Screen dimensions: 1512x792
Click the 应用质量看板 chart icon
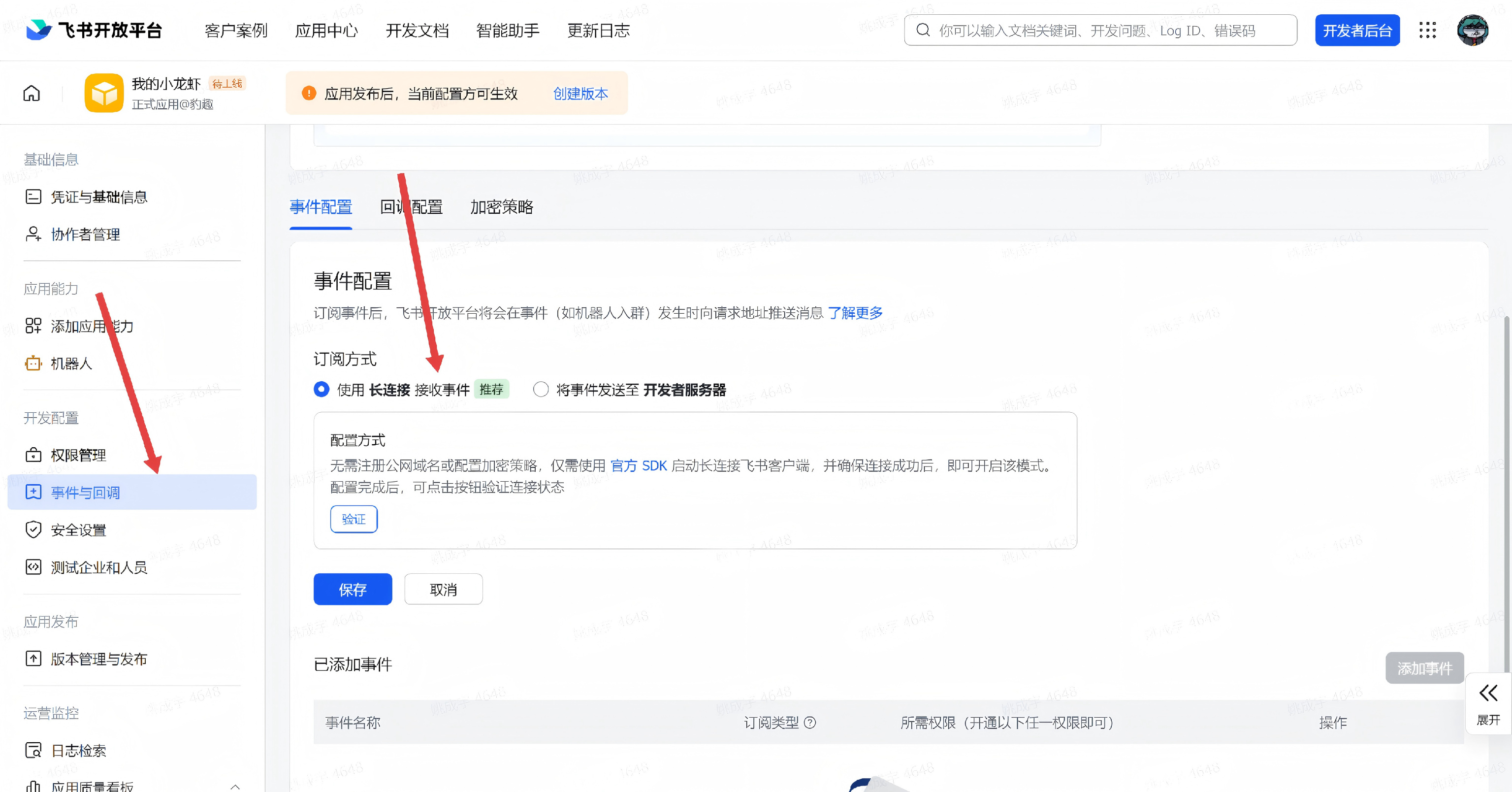pyautogui.click(x=33, y=786)
